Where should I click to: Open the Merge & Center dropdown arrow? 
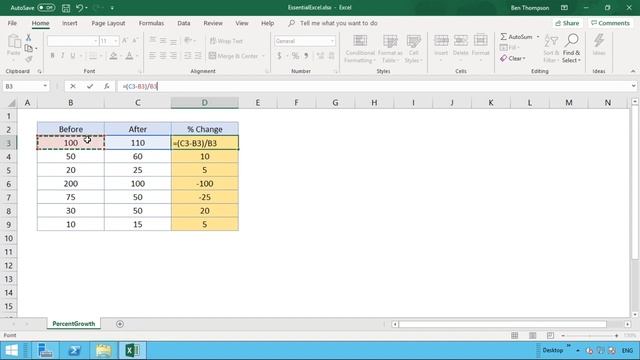(263, 56)
